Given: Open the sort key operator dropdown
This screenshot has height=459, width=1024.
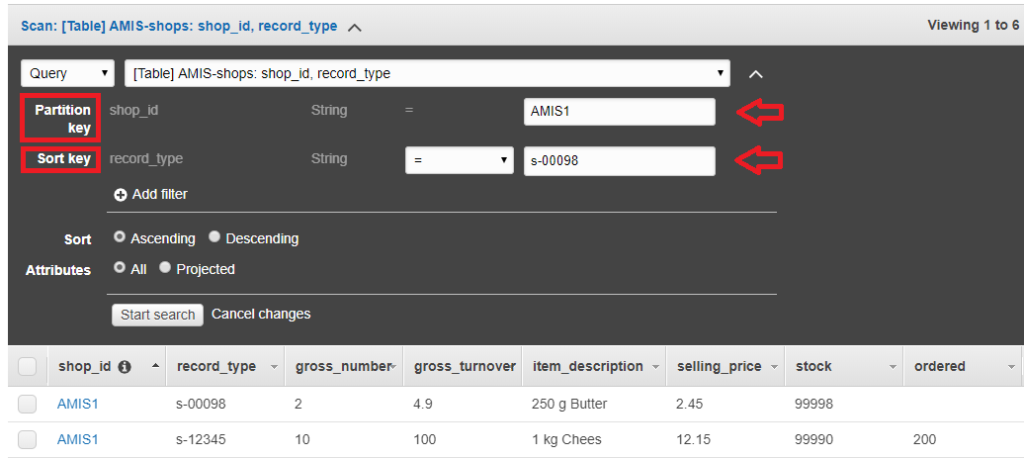Looking at the screenshot, I should (459, 160).
